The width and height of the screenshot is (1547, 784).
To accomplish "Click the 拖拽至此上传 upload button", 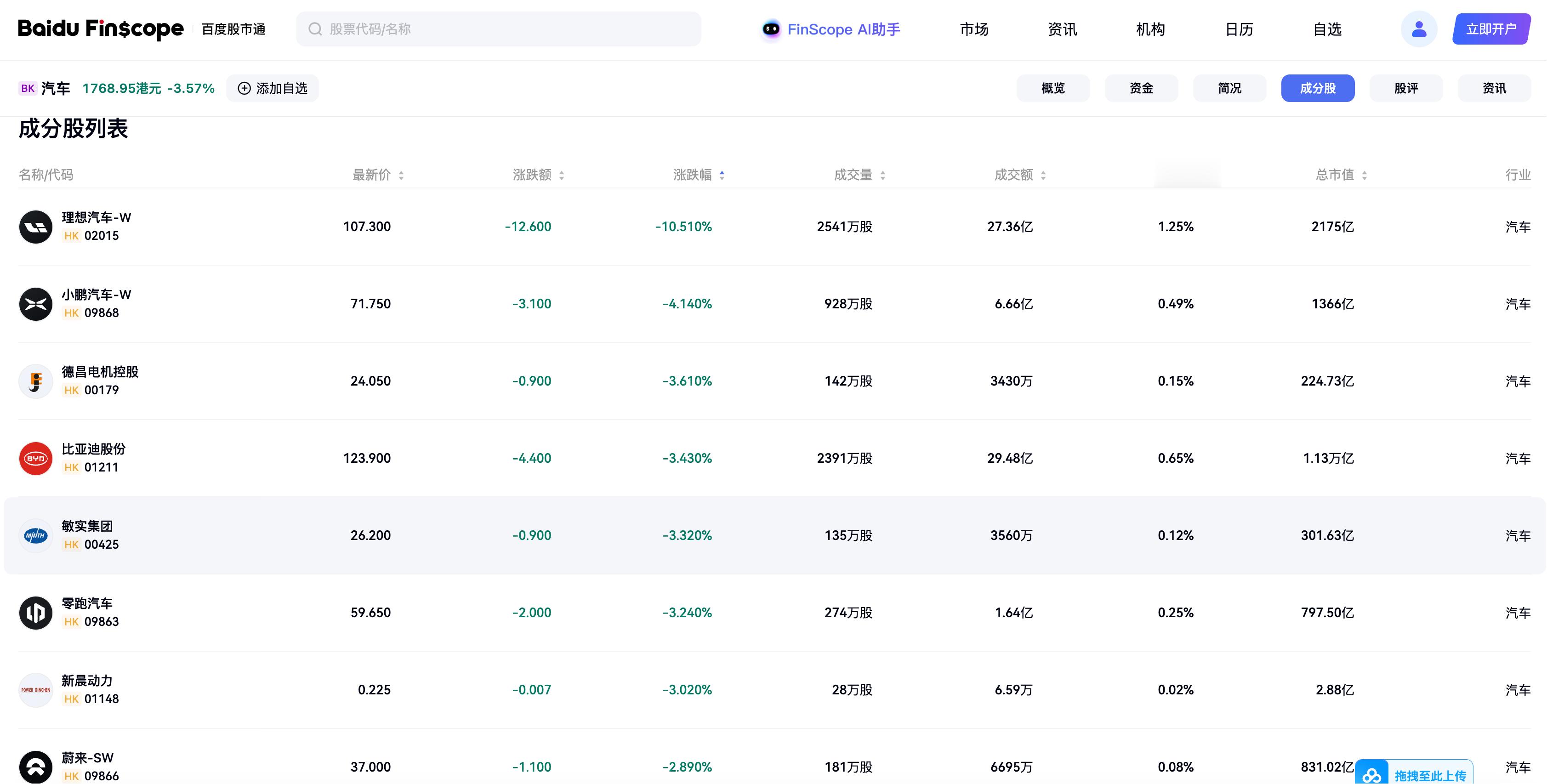I will coord(1414,773).
